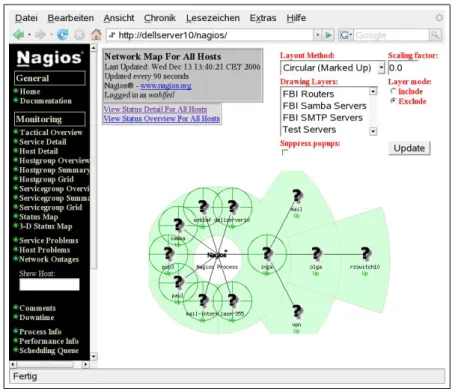
Task: Open the mail host icon on map
Action: click(297, 196)
